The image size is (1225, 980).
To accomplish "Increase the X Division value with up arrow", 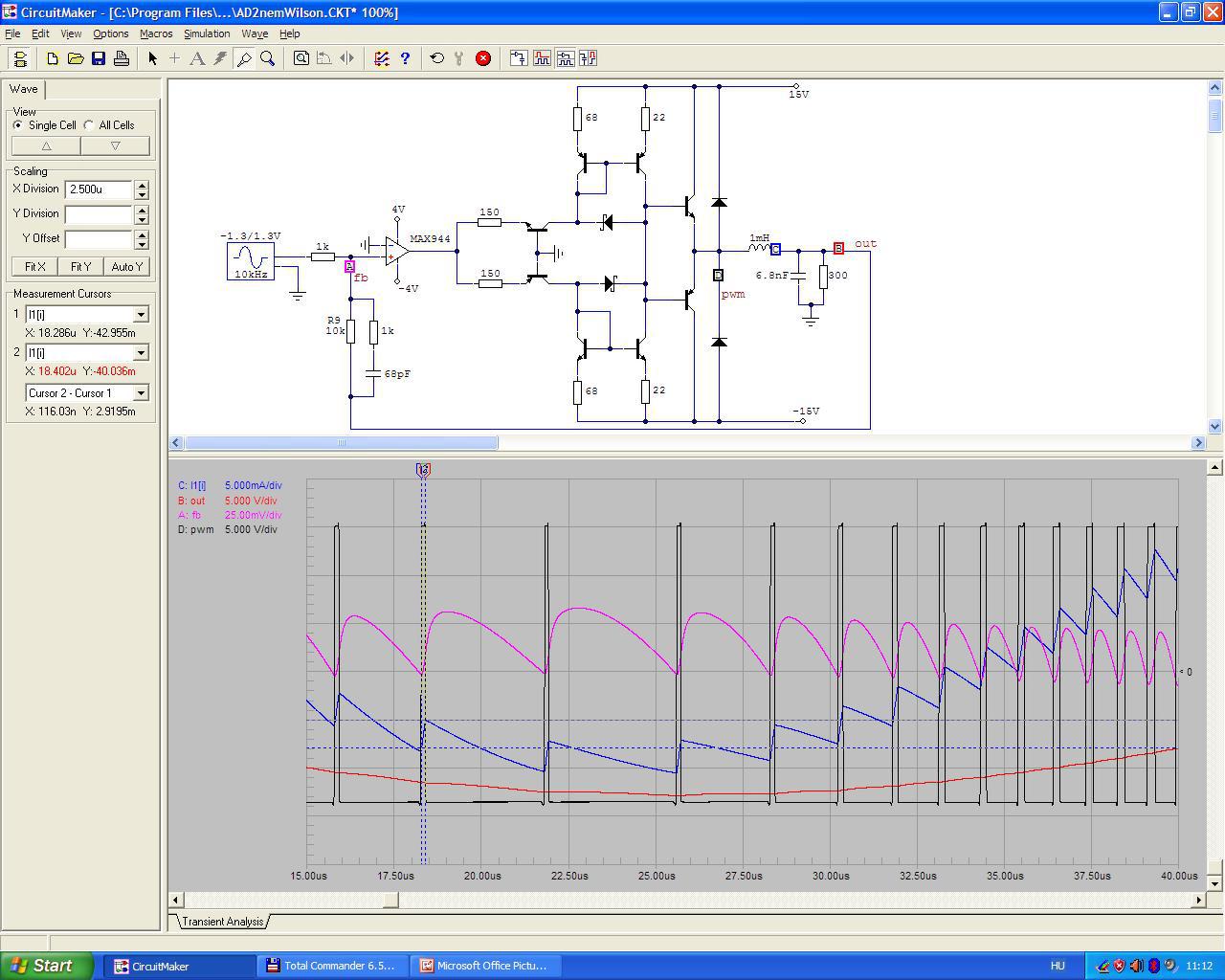I will coord(142,185).
